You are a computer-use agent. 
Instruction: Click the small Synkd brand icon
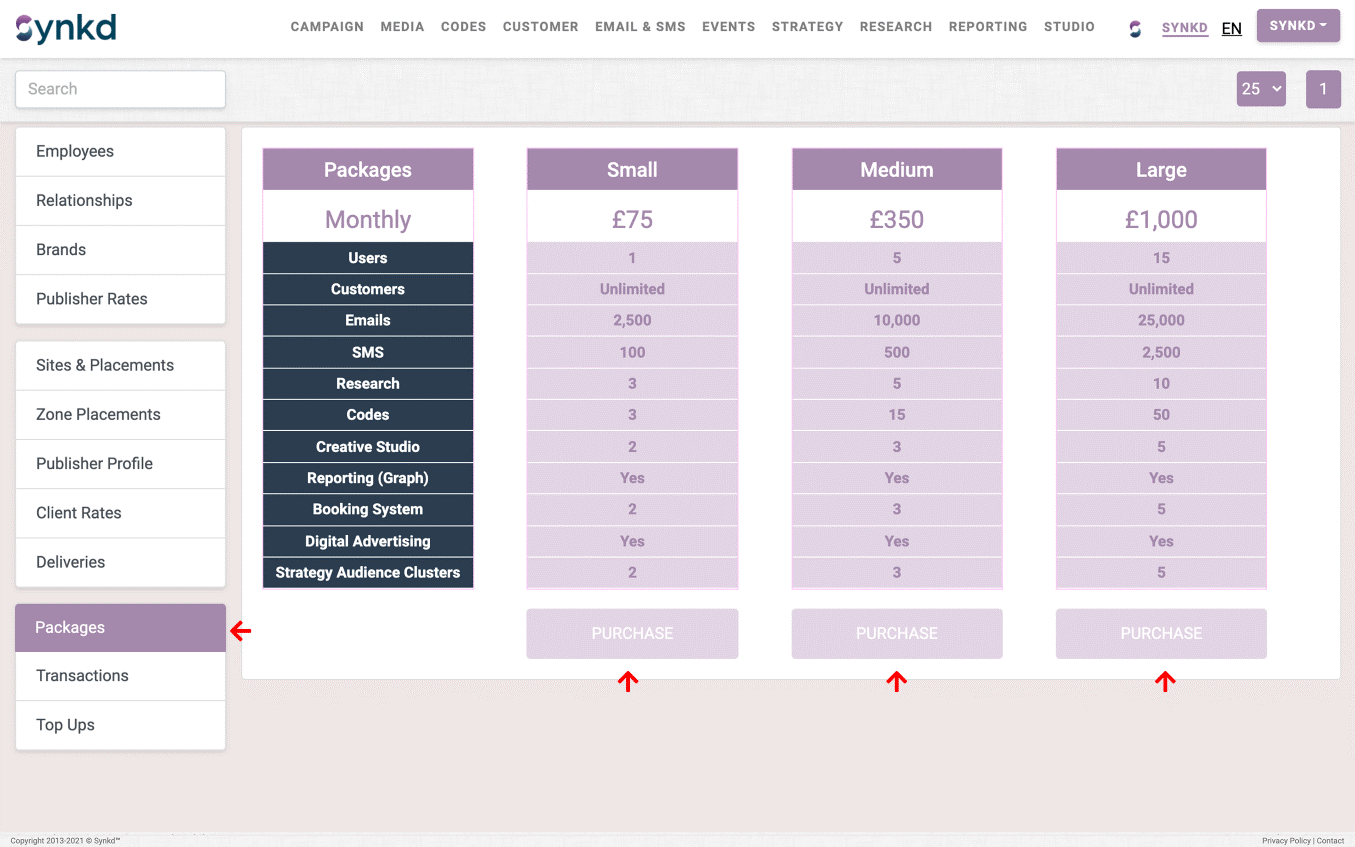(1135, 28)
